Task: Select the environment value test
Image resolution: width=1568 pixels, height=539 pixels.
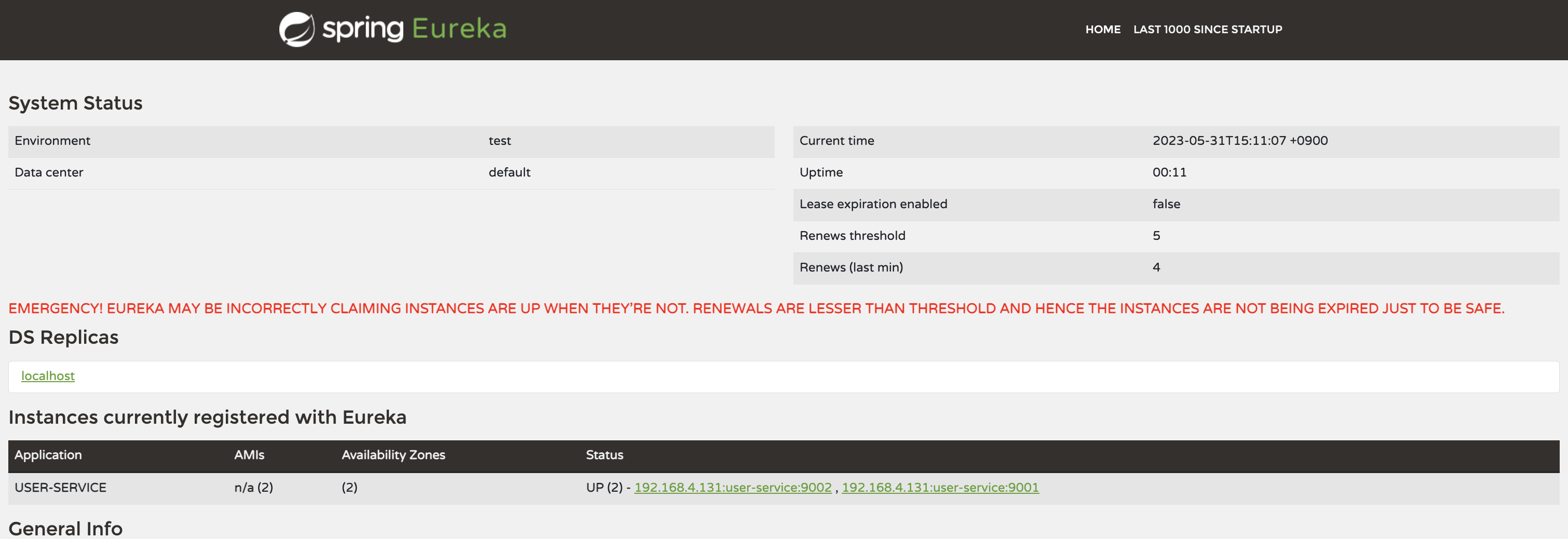Action: (499, 141)
